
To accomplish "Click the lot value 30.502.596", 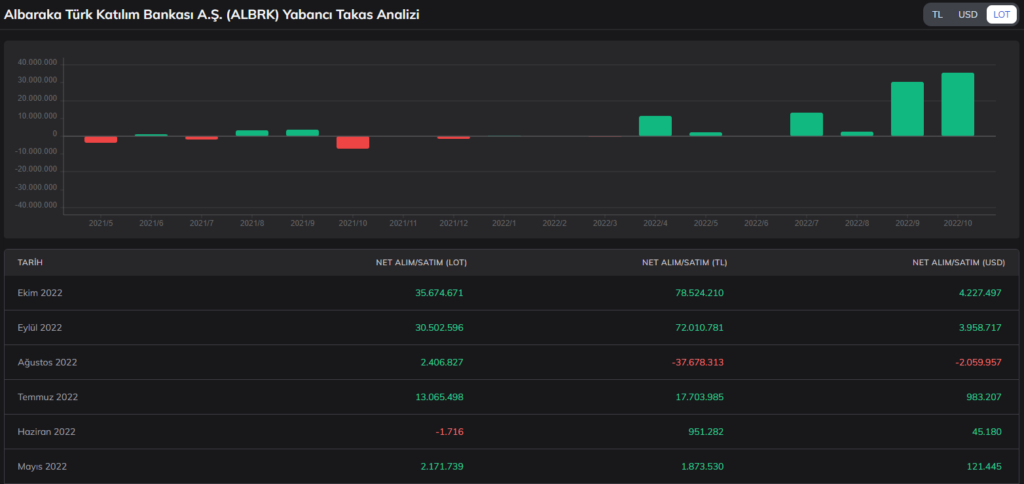I will tap(439, 327).
